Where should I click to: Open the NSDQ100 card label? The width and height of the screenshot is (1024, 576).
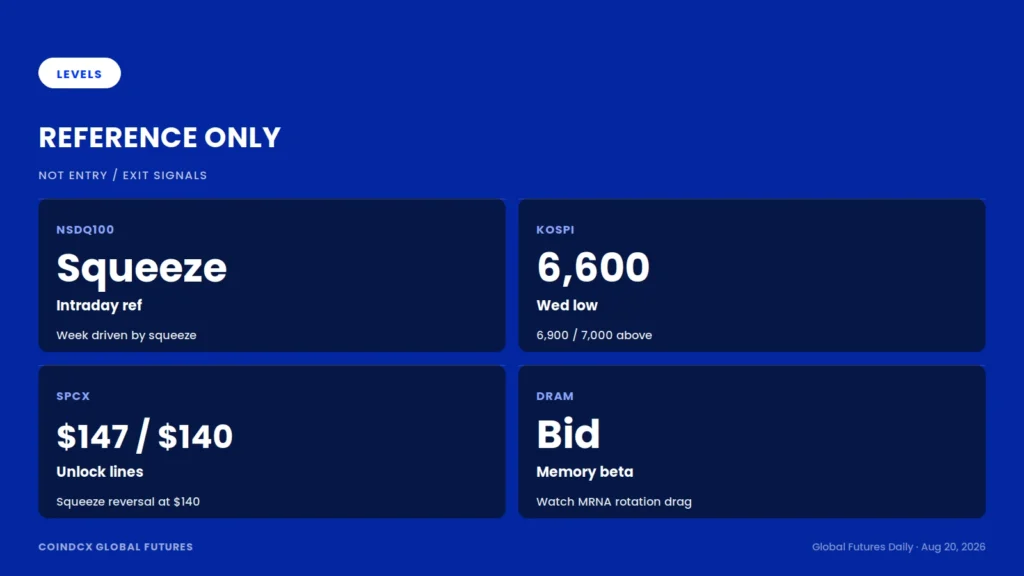tap(85, 230)
